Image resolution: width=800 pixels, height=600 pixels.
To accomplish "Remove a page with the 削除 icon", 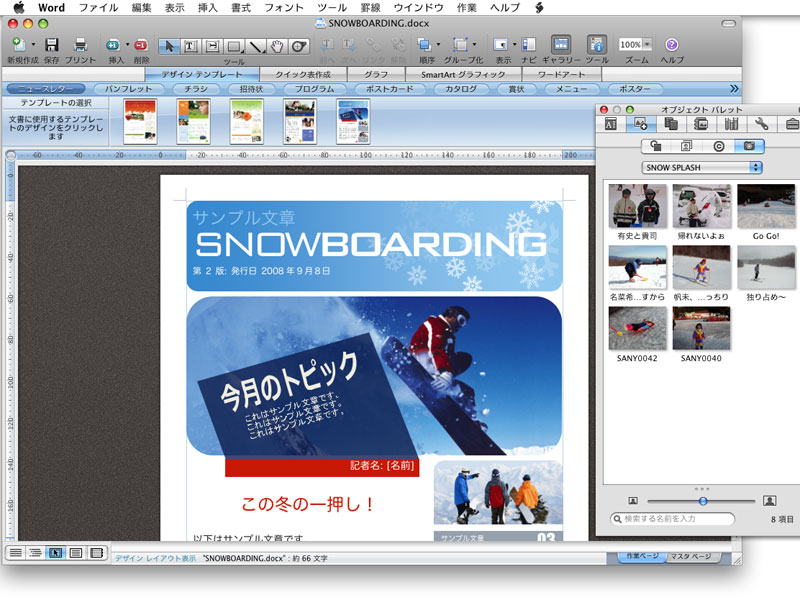I will tap(141, 45).
